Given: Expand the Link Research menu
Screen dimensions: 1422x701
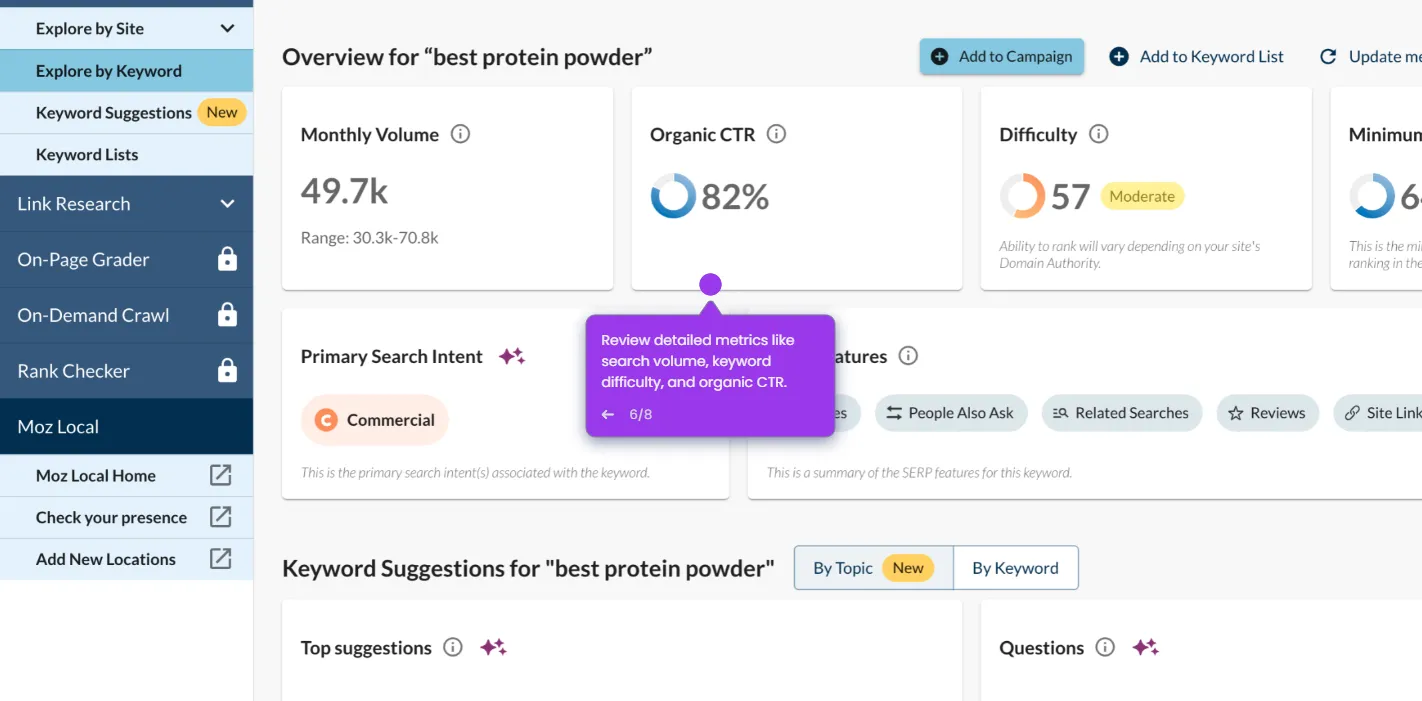Looking at the screenshot, I should (126, 204).
